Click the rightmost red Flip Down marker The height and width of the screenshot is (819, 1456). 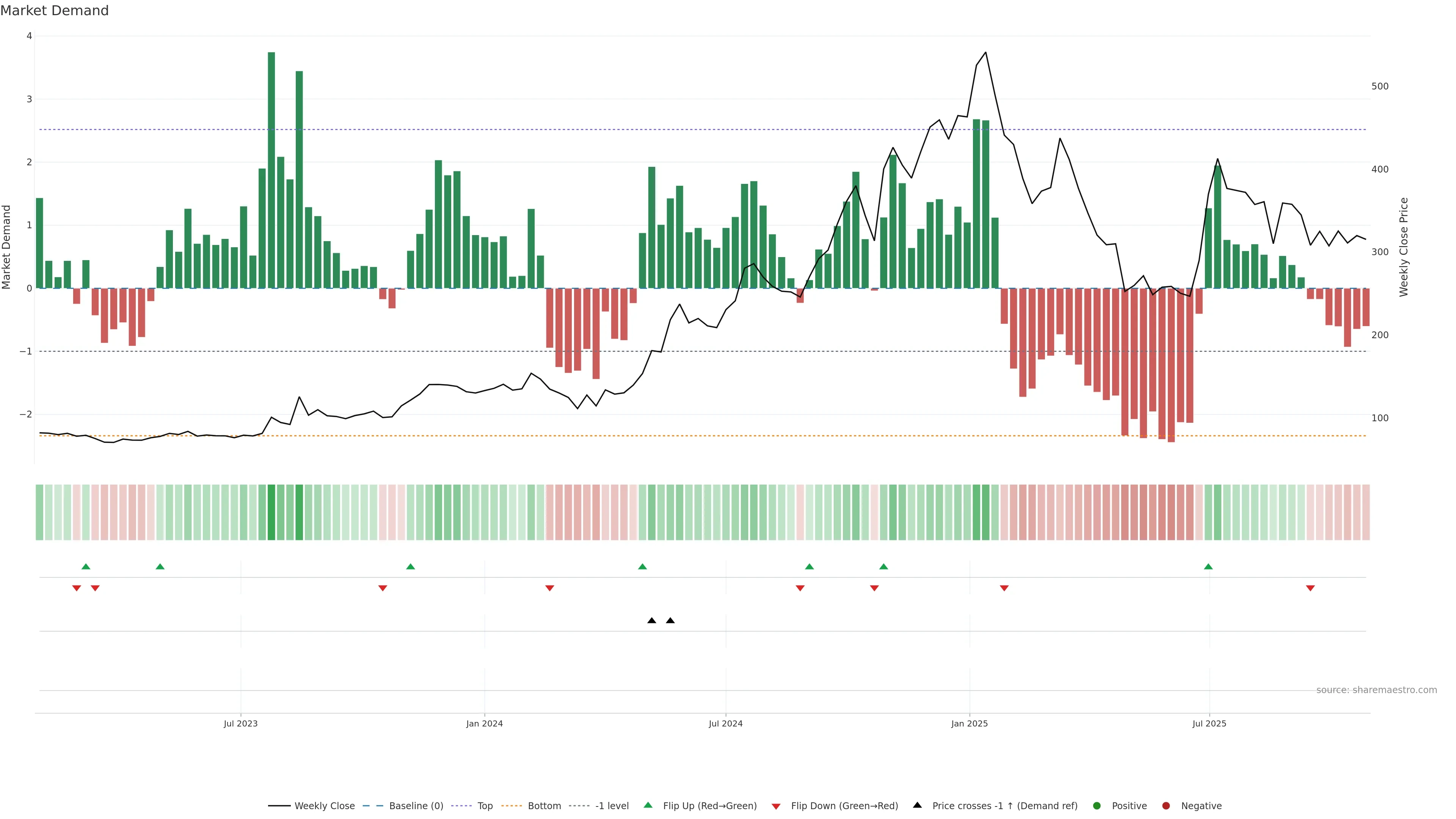click(1310, 588)
